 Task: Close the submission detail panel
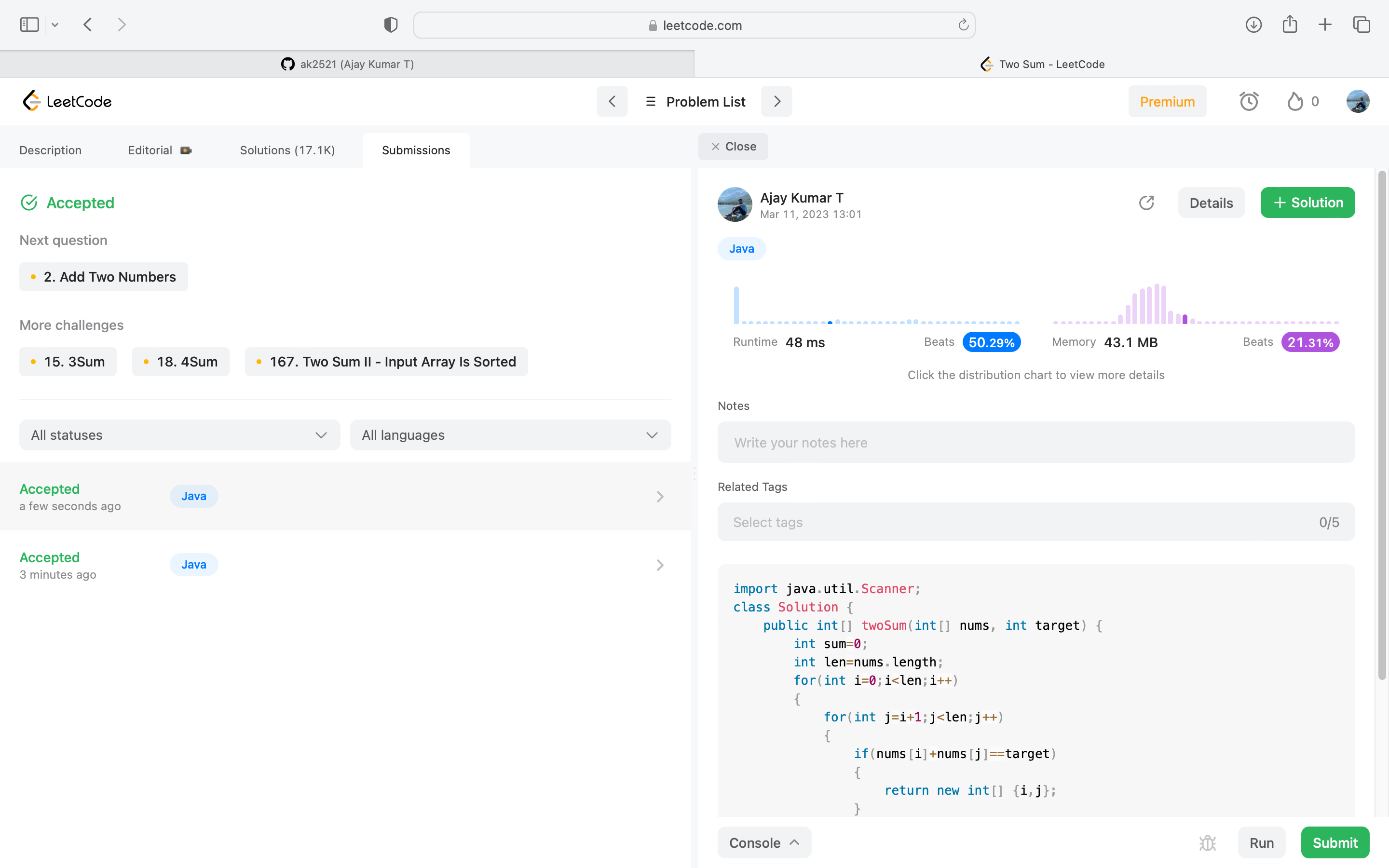click(733, 147)
